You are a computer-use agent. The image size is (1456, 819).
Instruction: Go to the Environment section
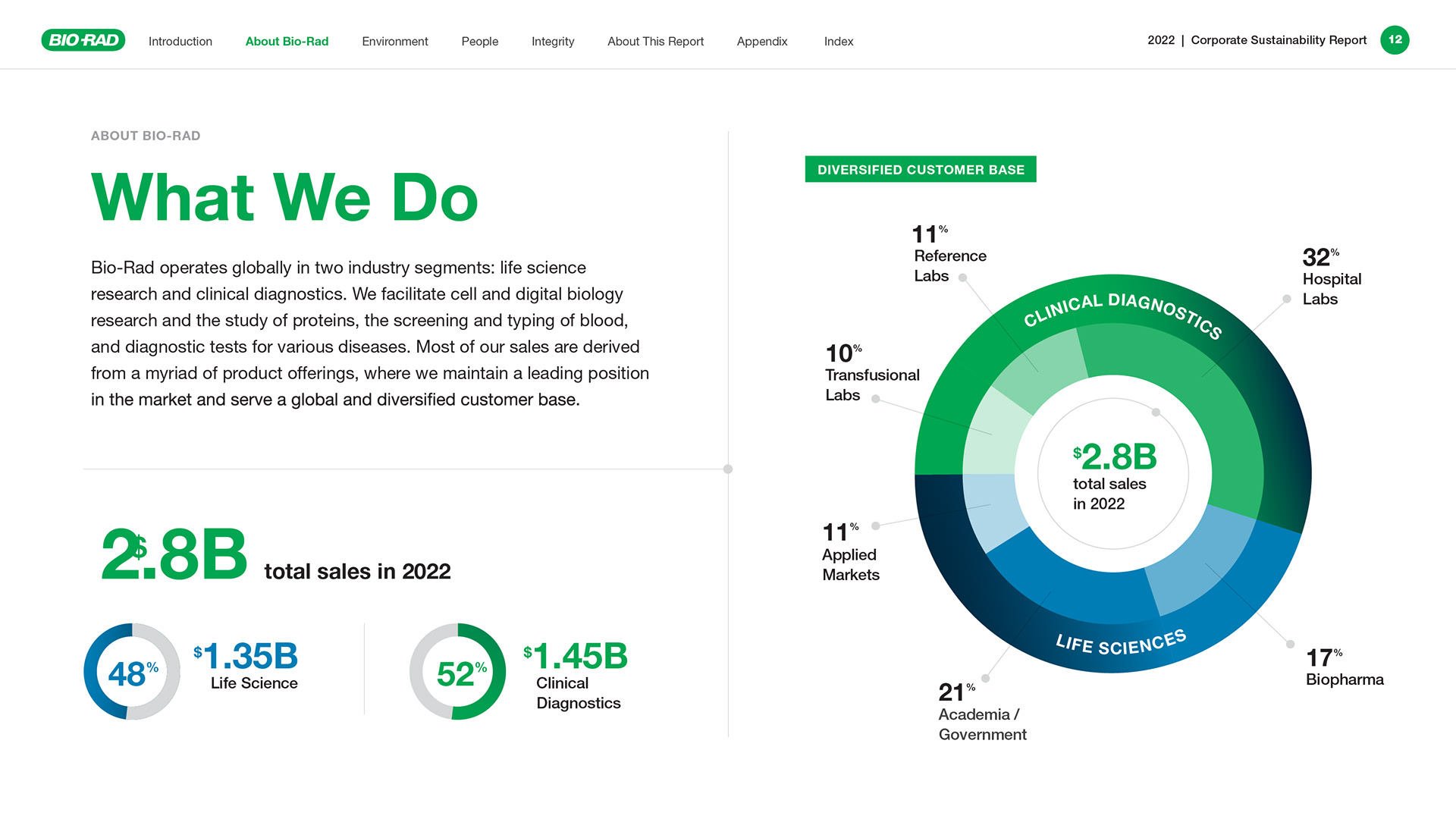[394, 42]
